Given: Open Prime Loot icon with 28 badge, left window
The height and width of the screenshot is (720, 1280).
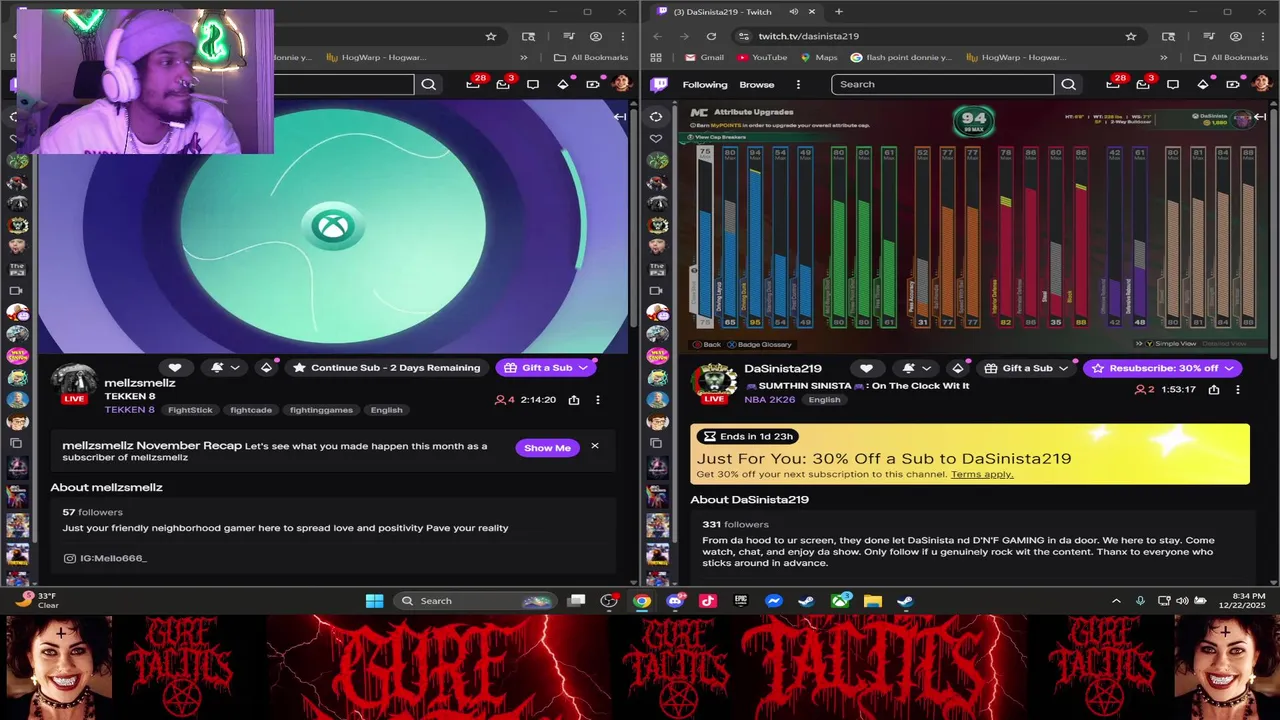Looking at the screenshot, I should [473, 84].
